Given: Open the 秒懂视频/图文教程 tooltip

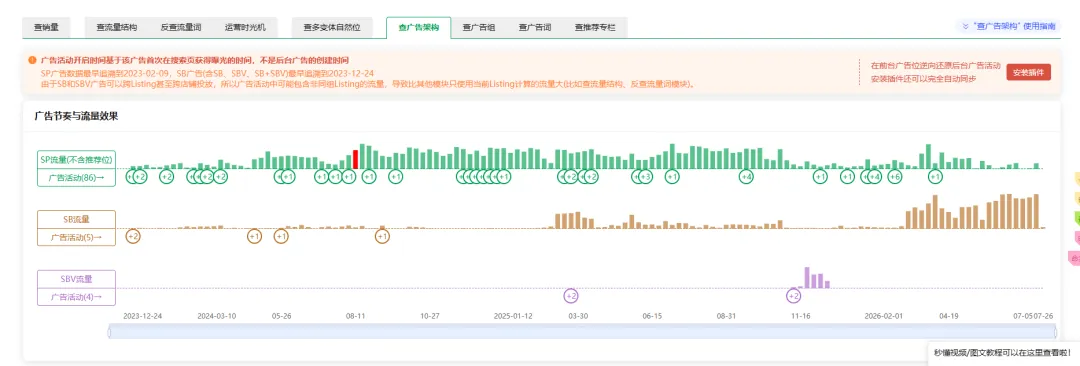Looking at the screenshot, I should pyautogui.click(x=1002, y=352).
